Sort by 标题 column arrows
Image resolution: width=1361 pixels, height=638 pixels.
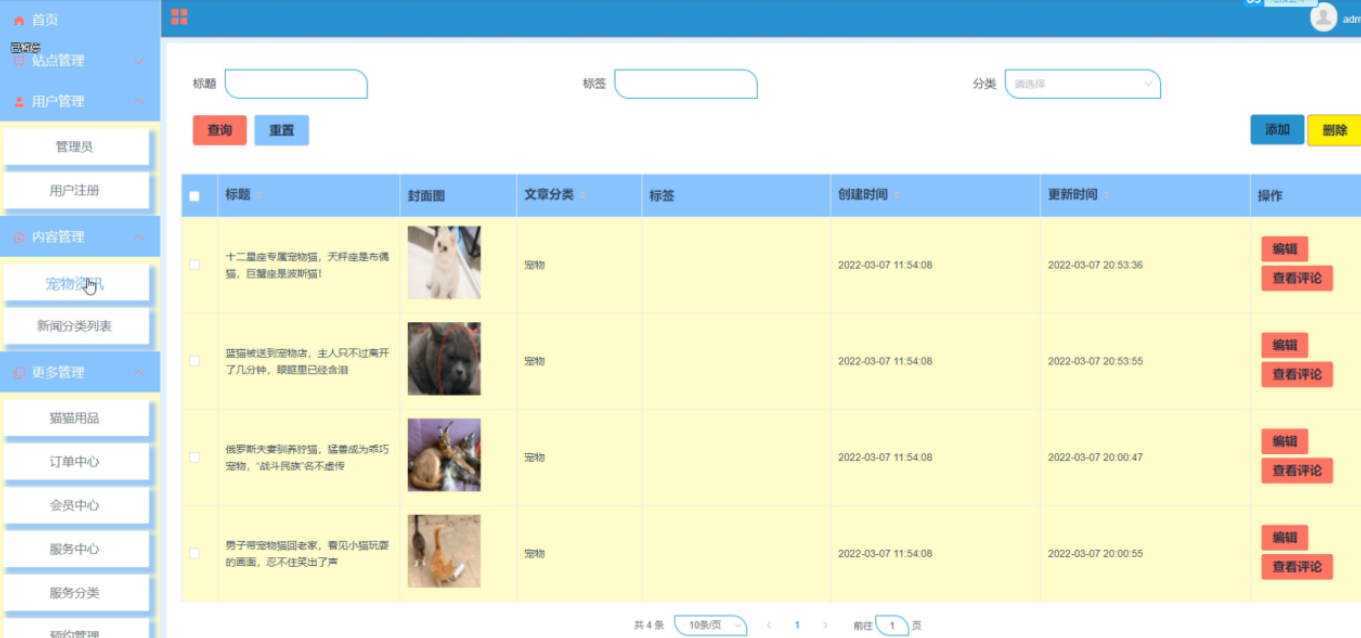[259, 196]
